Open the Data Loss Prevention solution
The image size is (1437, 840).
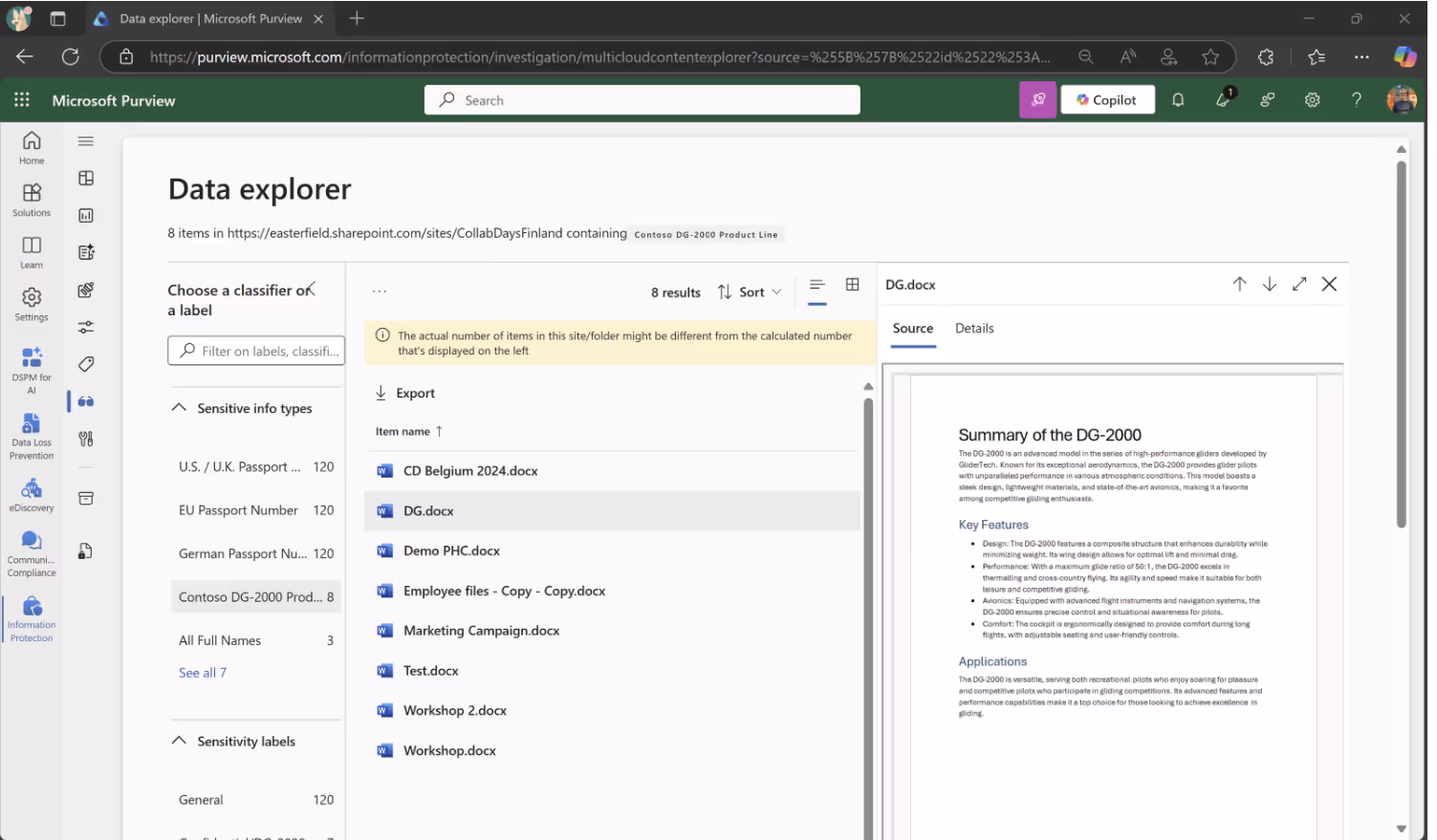point(32,436)
